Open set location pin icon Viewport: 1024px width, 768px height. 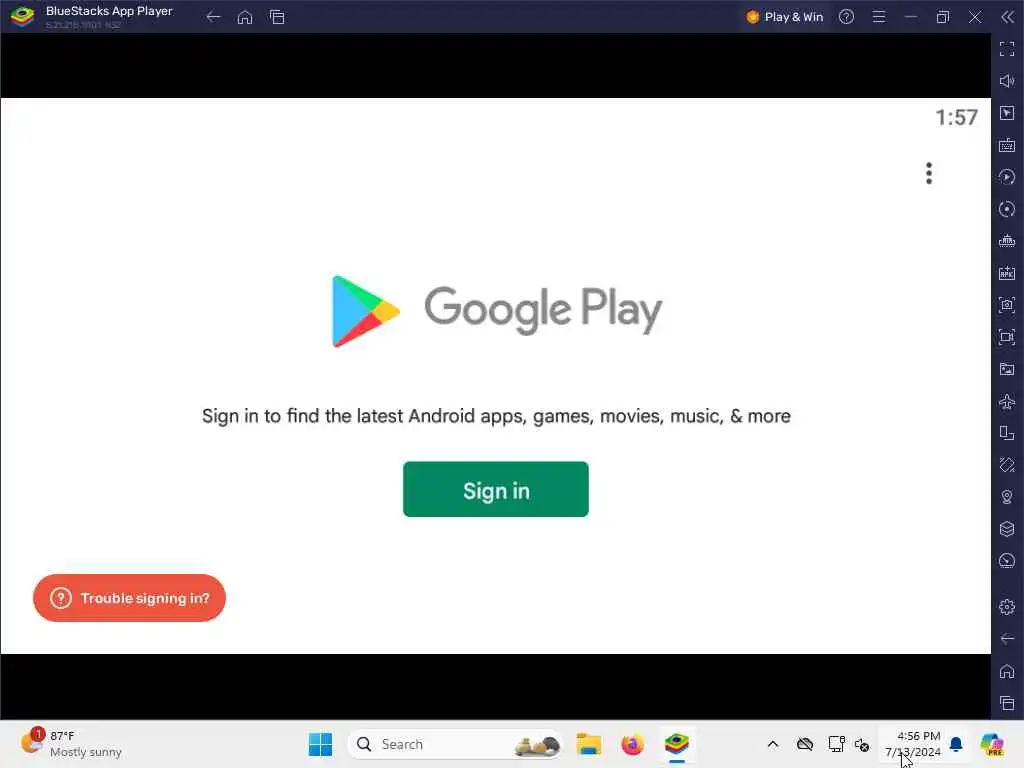[x=1007, y=497]
